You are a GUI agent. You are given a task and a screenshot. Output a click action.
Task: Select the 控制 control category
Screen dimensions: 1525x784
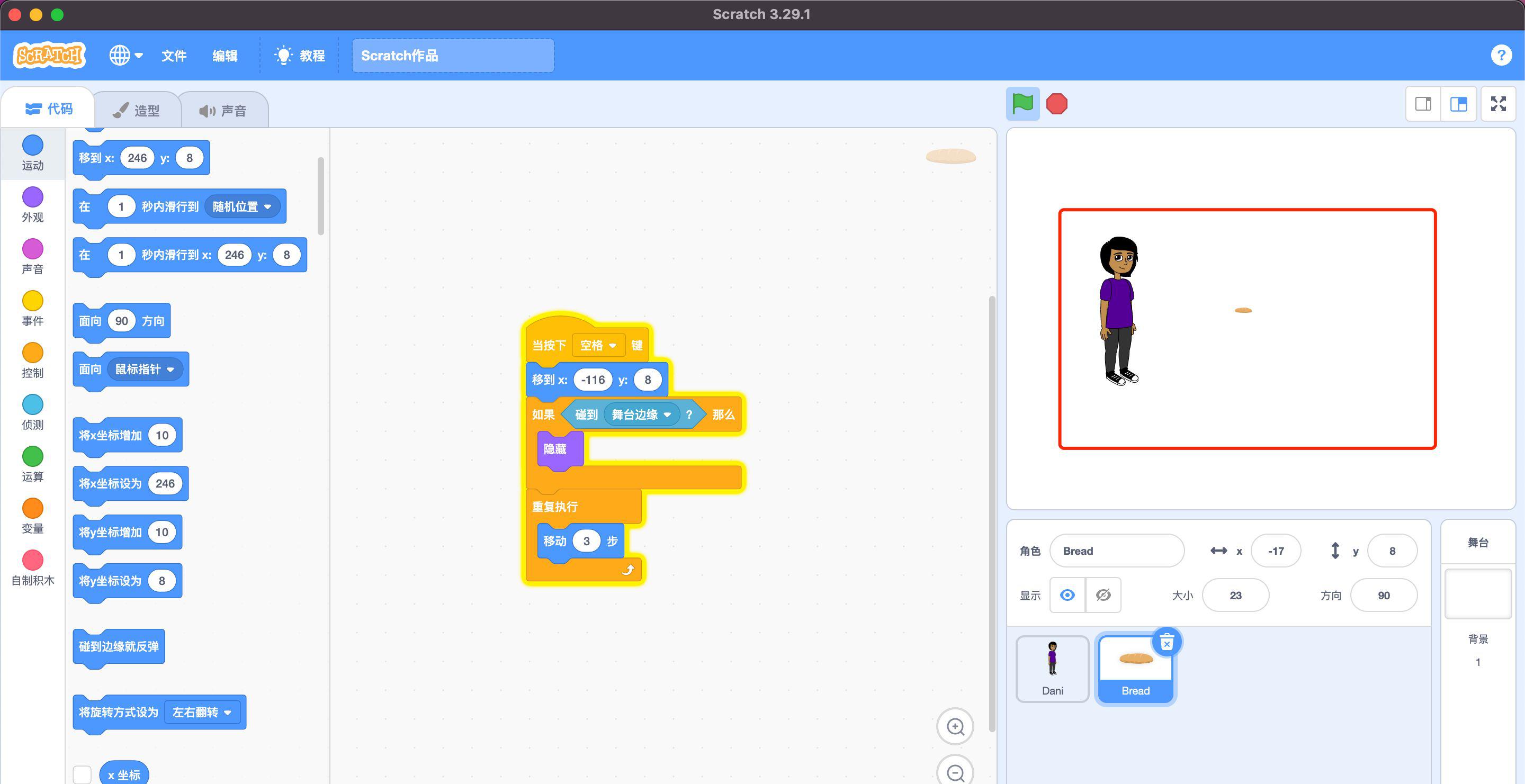pyautogui.click(x=32, y=361)
